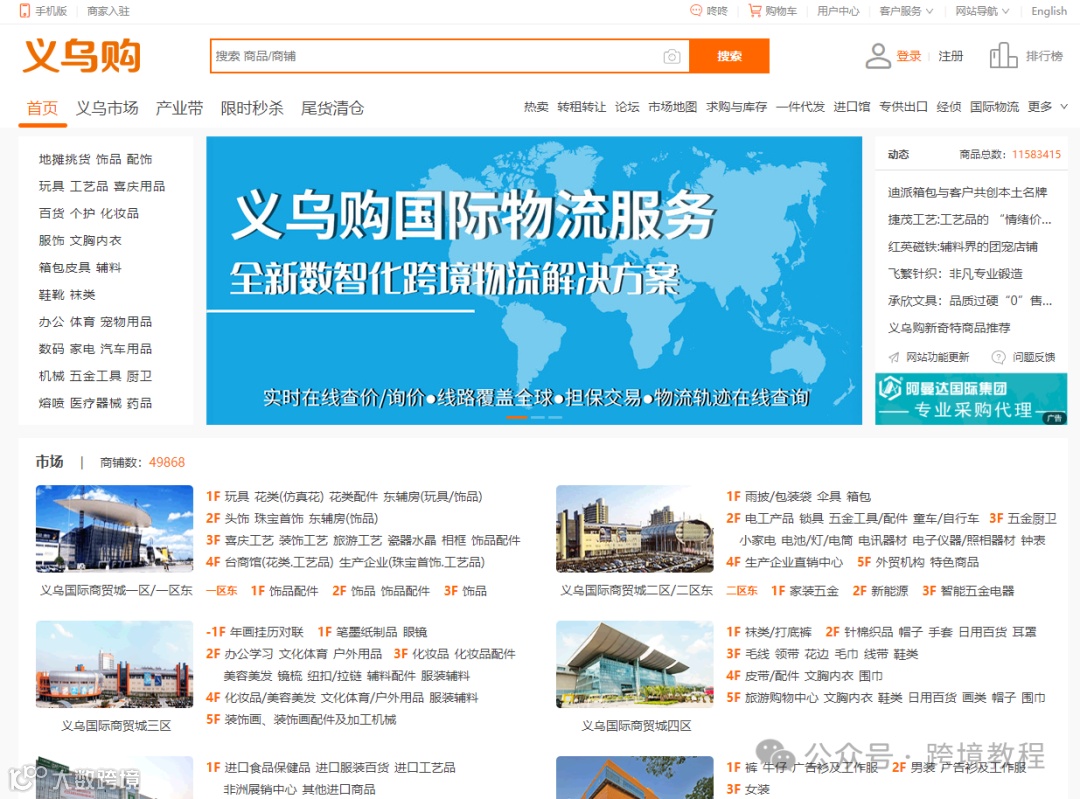This screenshot has height=799, width=1080.
Task: Expand the 客户服务 dropdown
Action: (x=906, y=11)
